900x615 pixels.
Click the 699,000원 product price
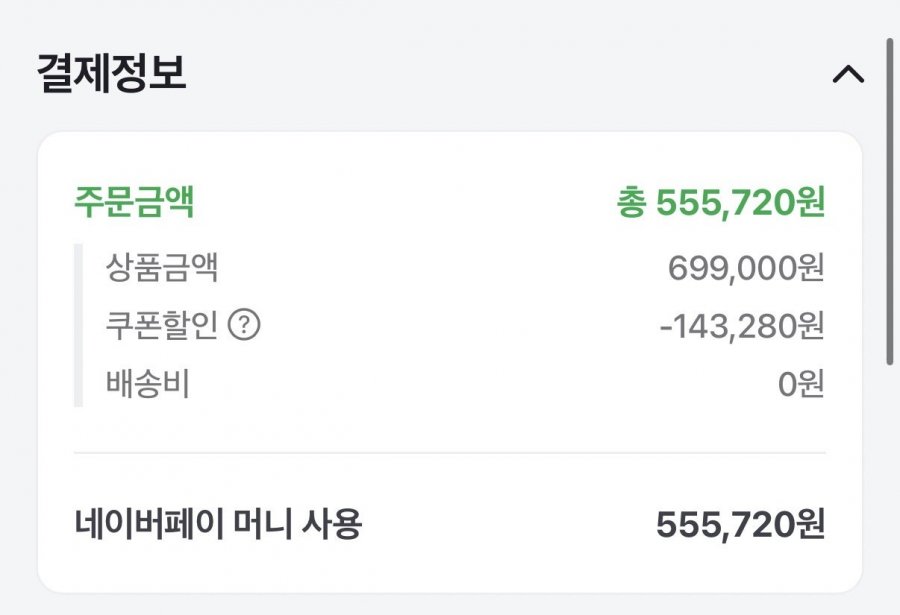tap(746, 268)
